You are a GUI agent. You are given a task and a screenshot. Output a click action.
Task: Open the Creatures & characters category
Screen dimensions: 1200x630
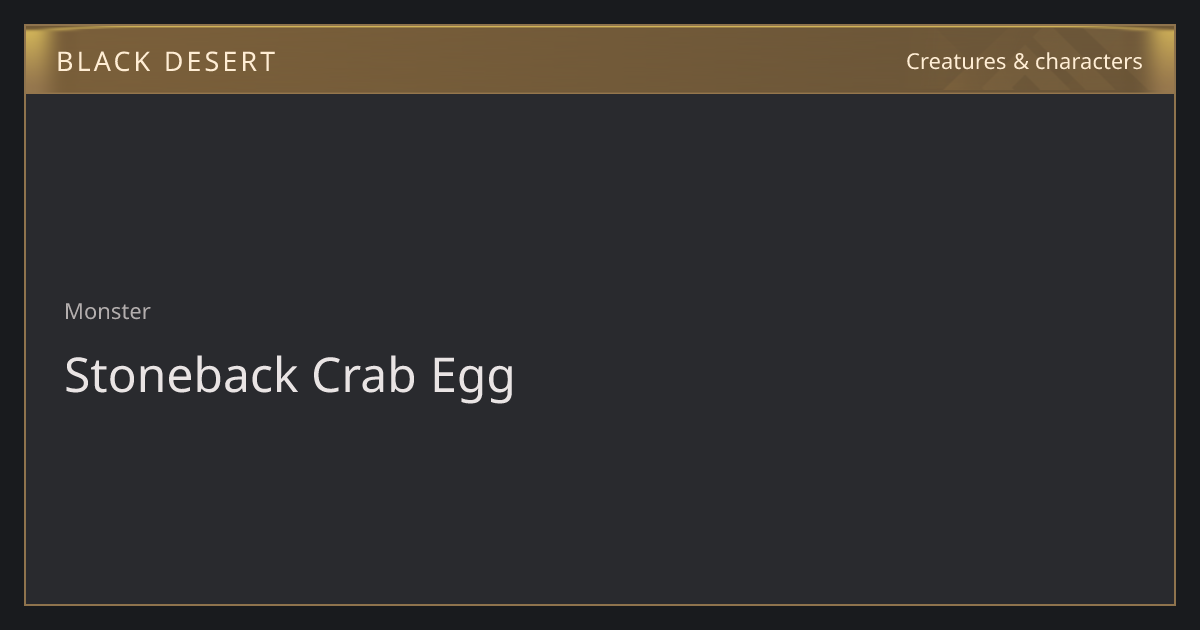[1024, 61]
